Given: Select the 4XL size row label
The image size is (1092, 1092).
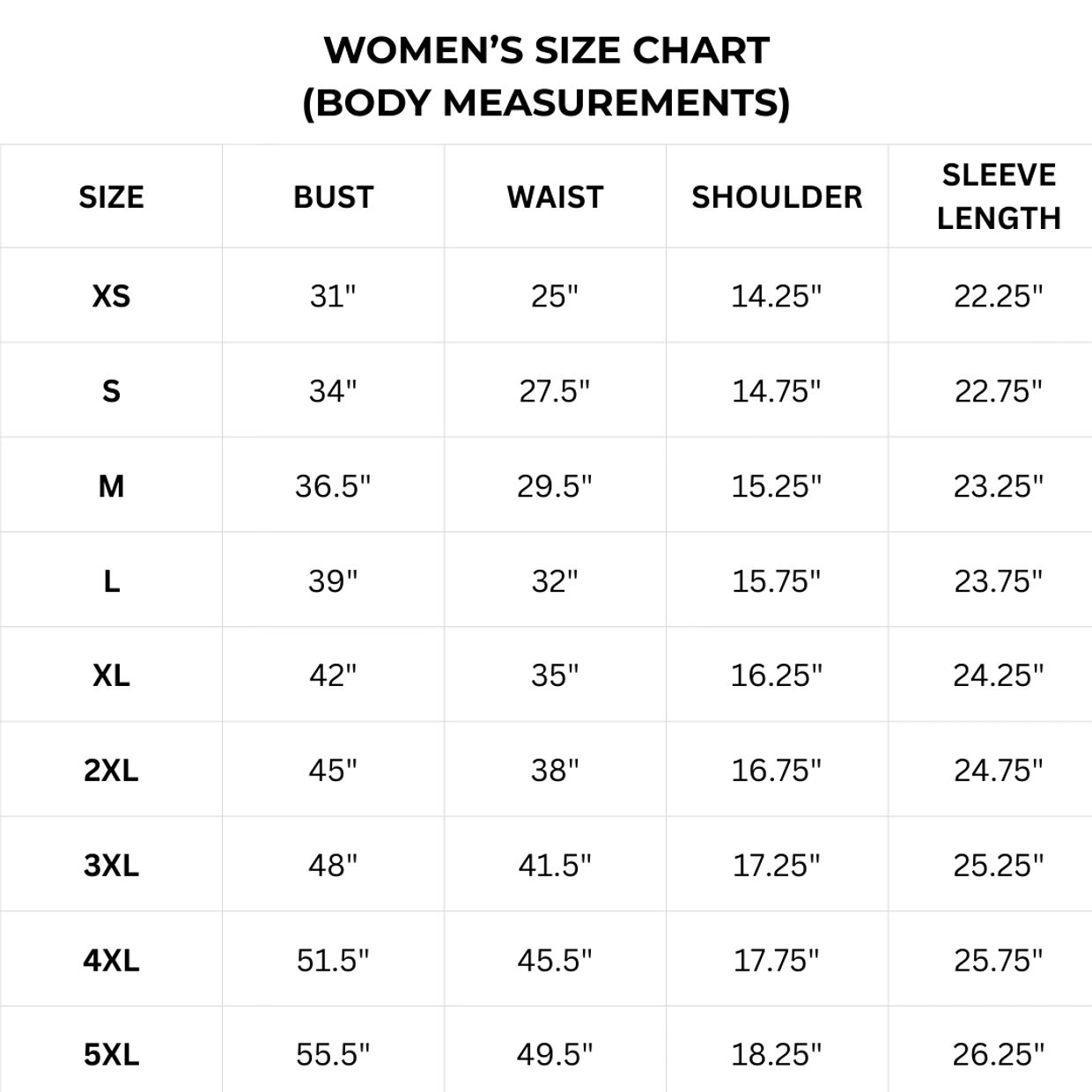Looking at the screenshot, I should click(111, 960).
